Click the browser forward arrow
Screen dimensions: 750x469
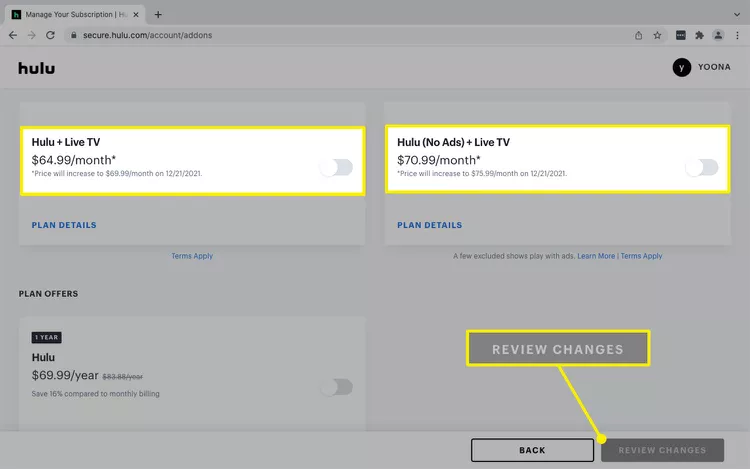point(32,35)
